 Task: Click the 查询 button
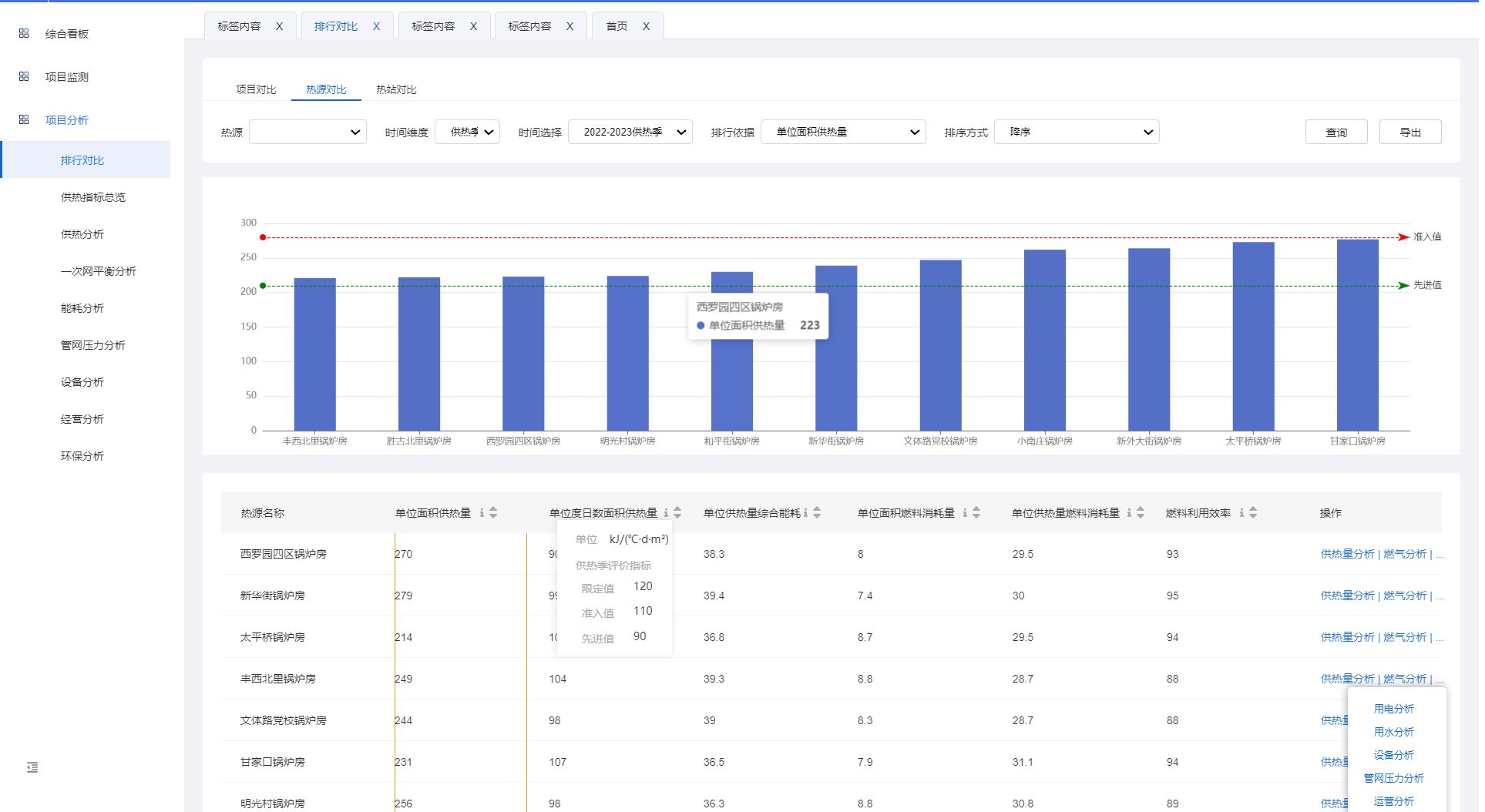point(1336,132)
